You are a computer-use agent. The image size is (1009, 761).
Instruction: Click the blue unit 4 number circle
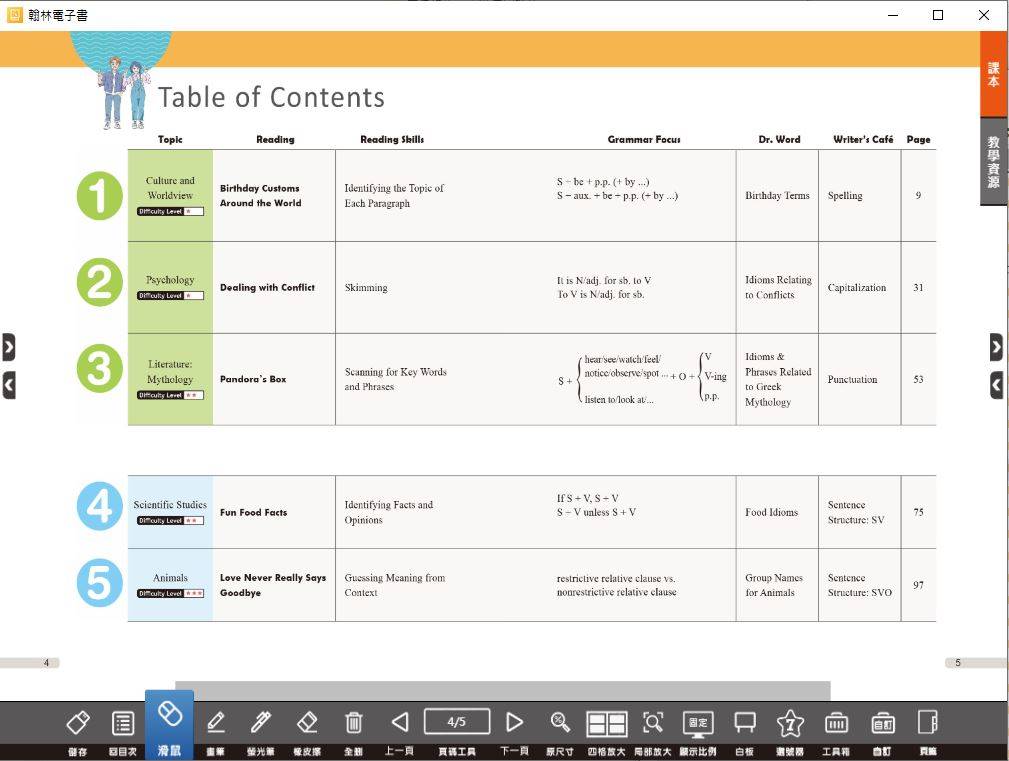(99, 506)
